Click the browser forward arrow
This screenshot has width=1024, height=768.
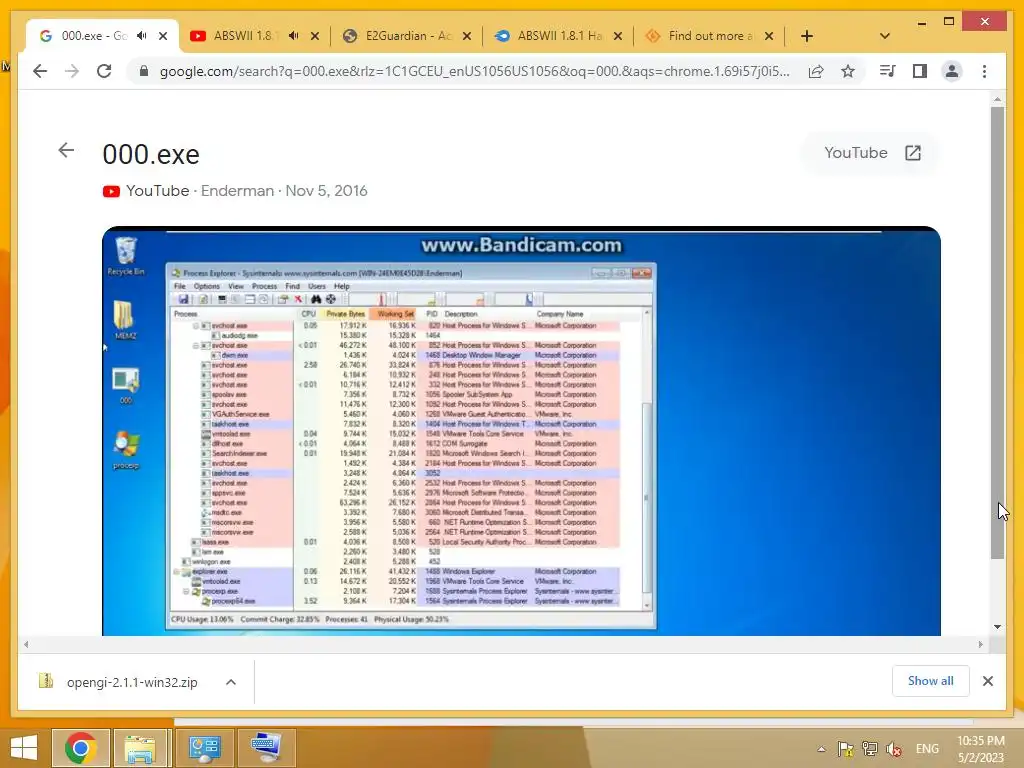point(72,71)
